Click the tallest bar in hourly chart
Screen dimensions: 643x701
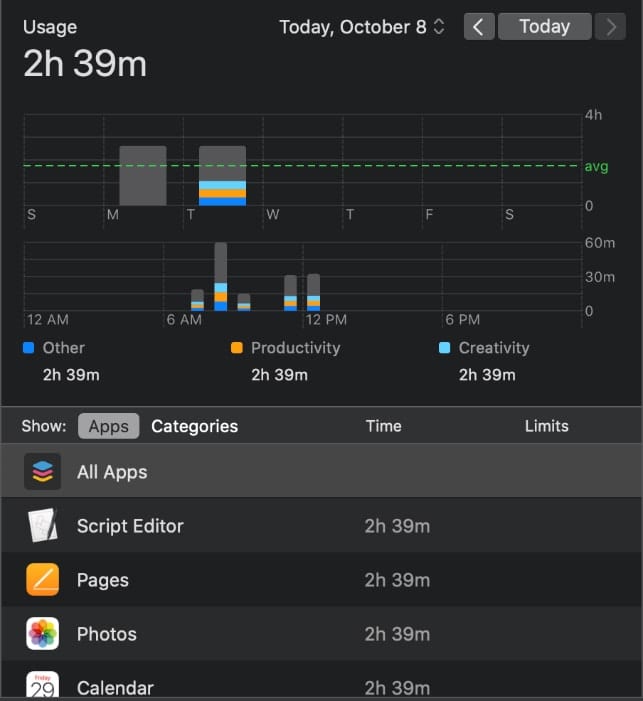(221, 276)
